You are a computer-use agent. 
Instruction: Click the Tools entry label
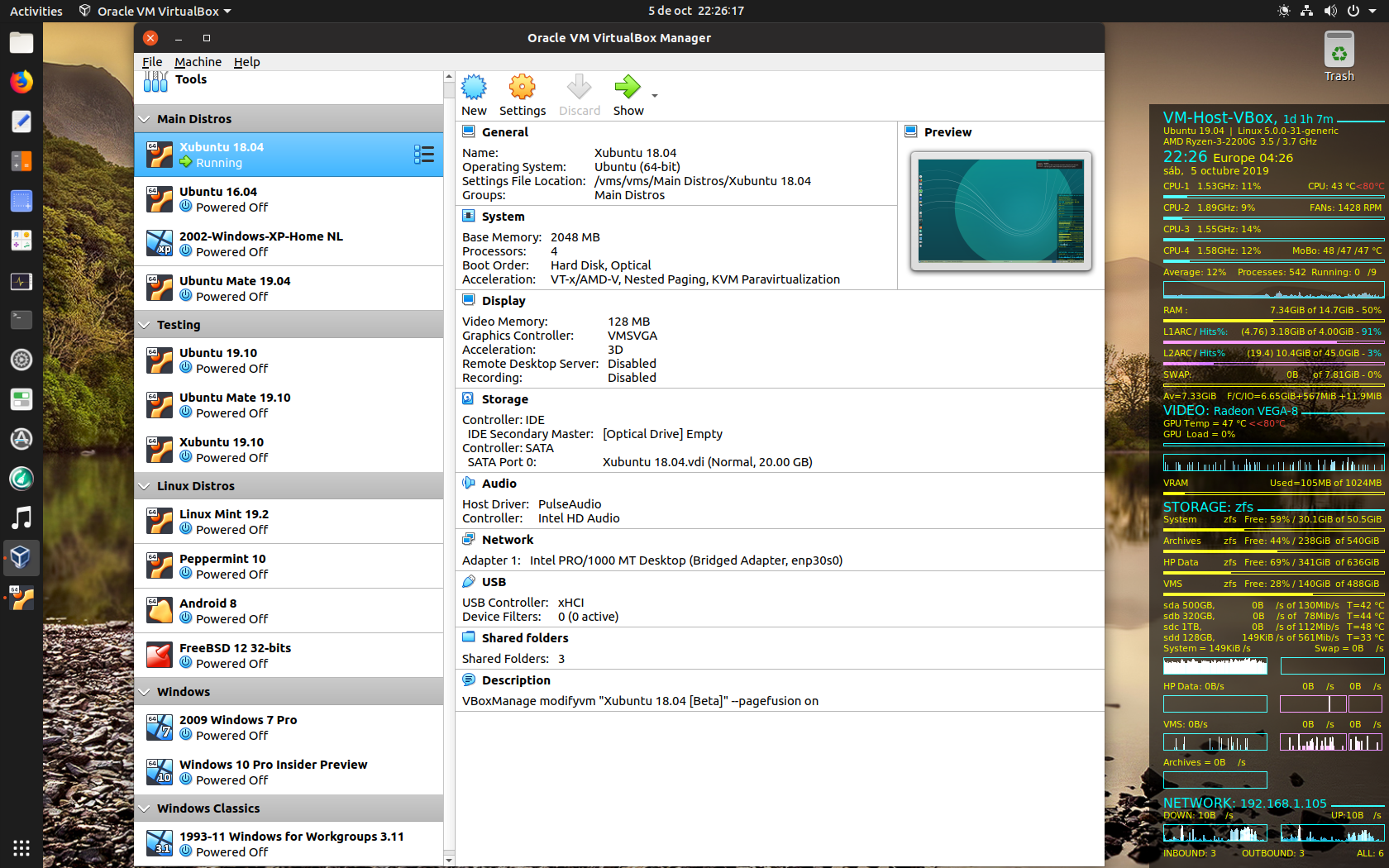pos(191,79)
